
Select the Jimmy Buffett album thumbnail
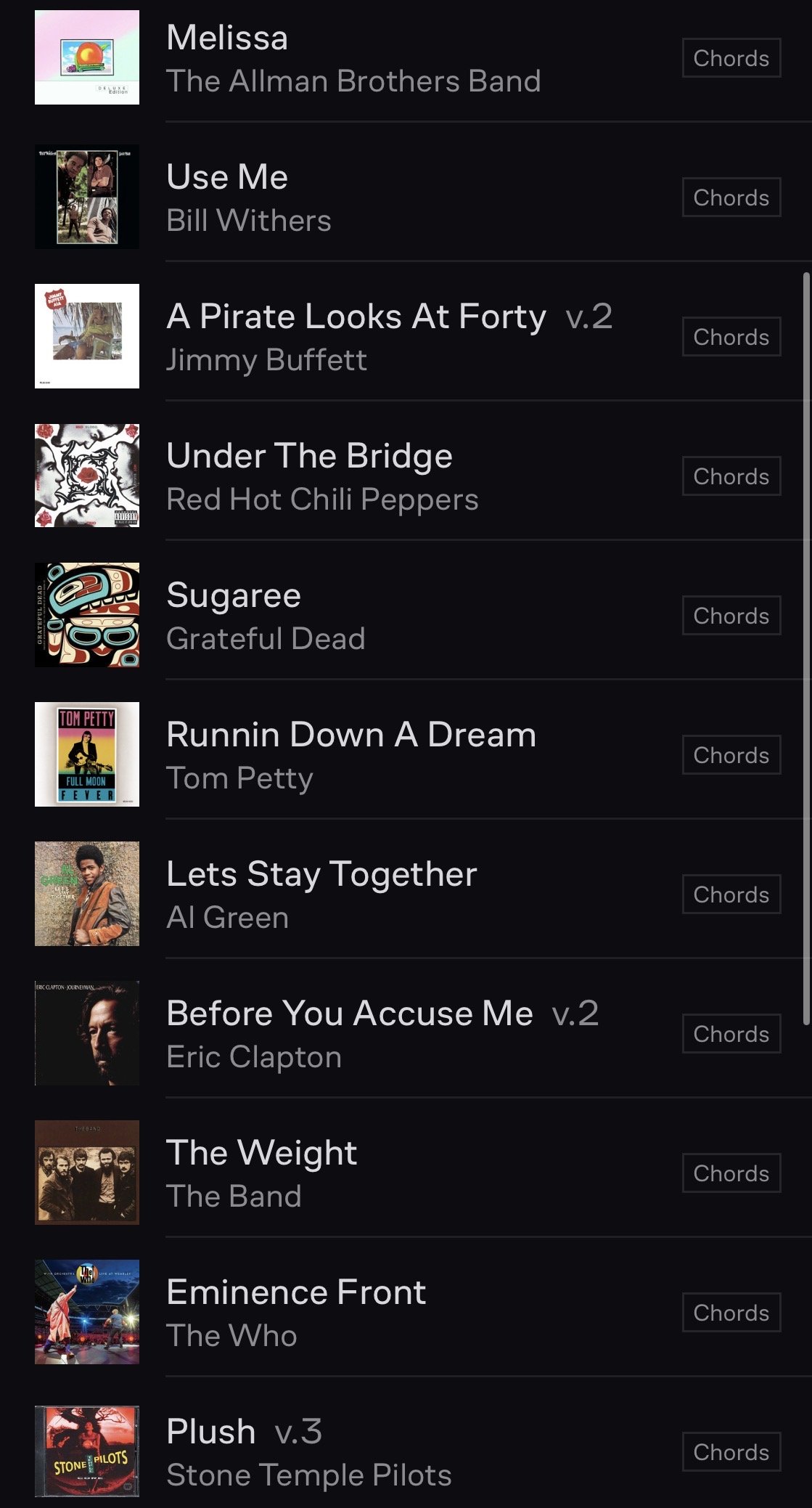pos(87,336)
